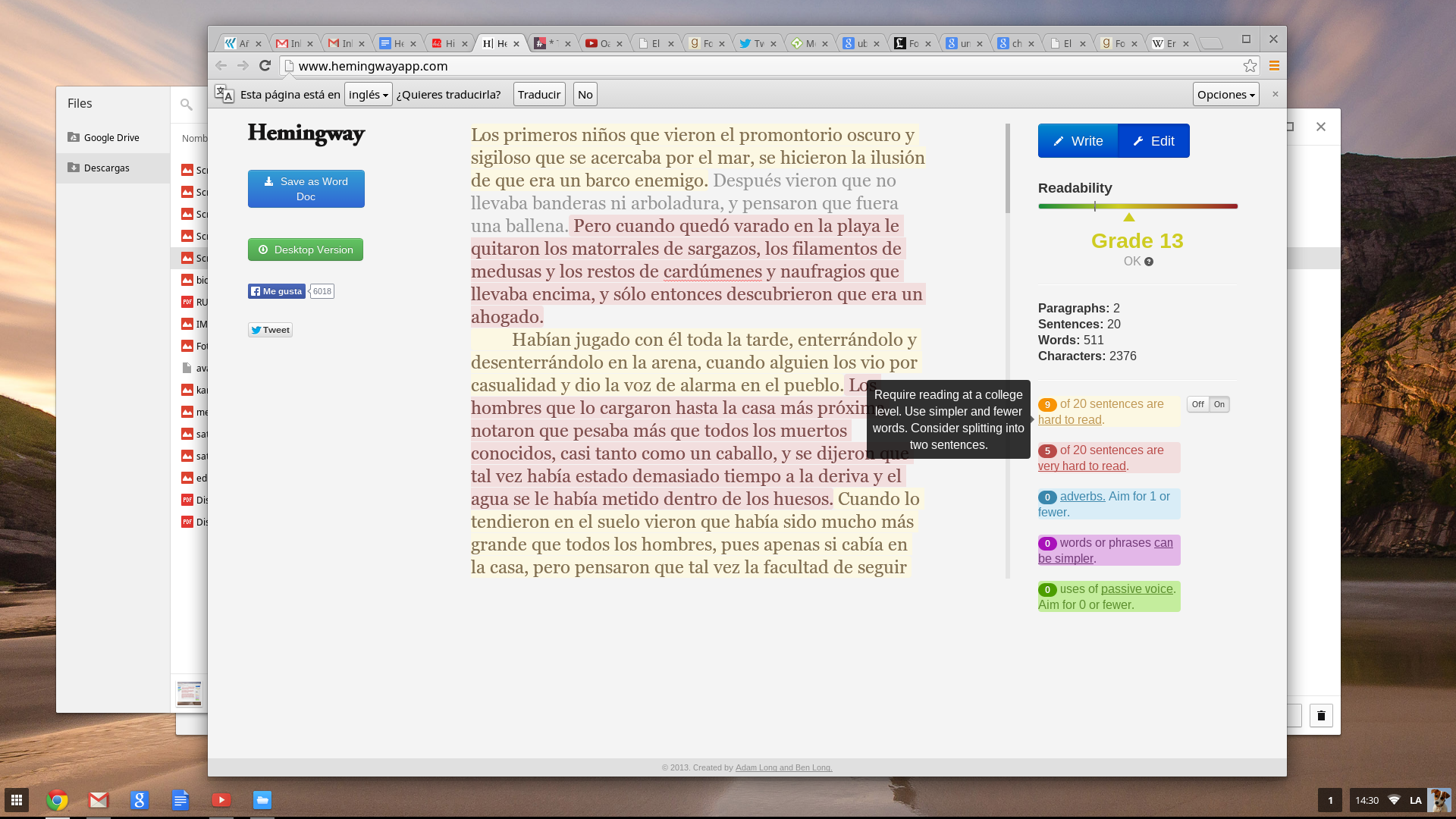Screen dimensions: 1456x819
Task: Go back in browser history
Action: coord(221,66)
